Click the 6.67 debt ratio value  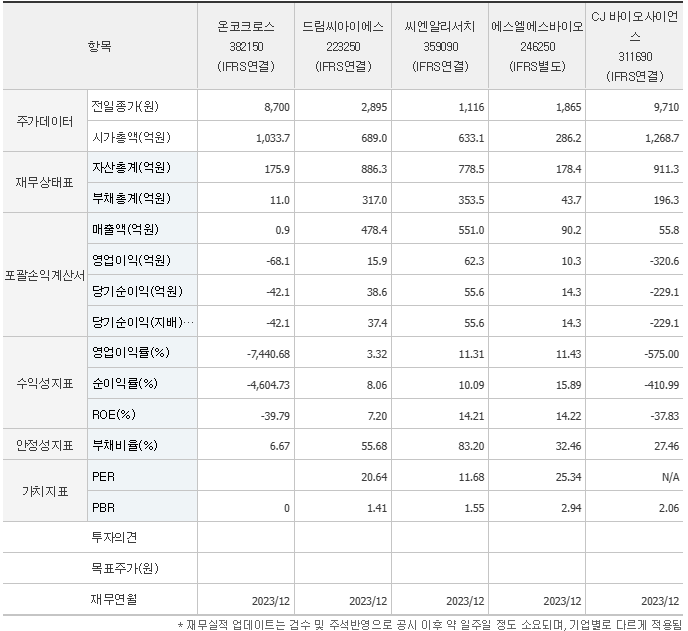point(280,446)
